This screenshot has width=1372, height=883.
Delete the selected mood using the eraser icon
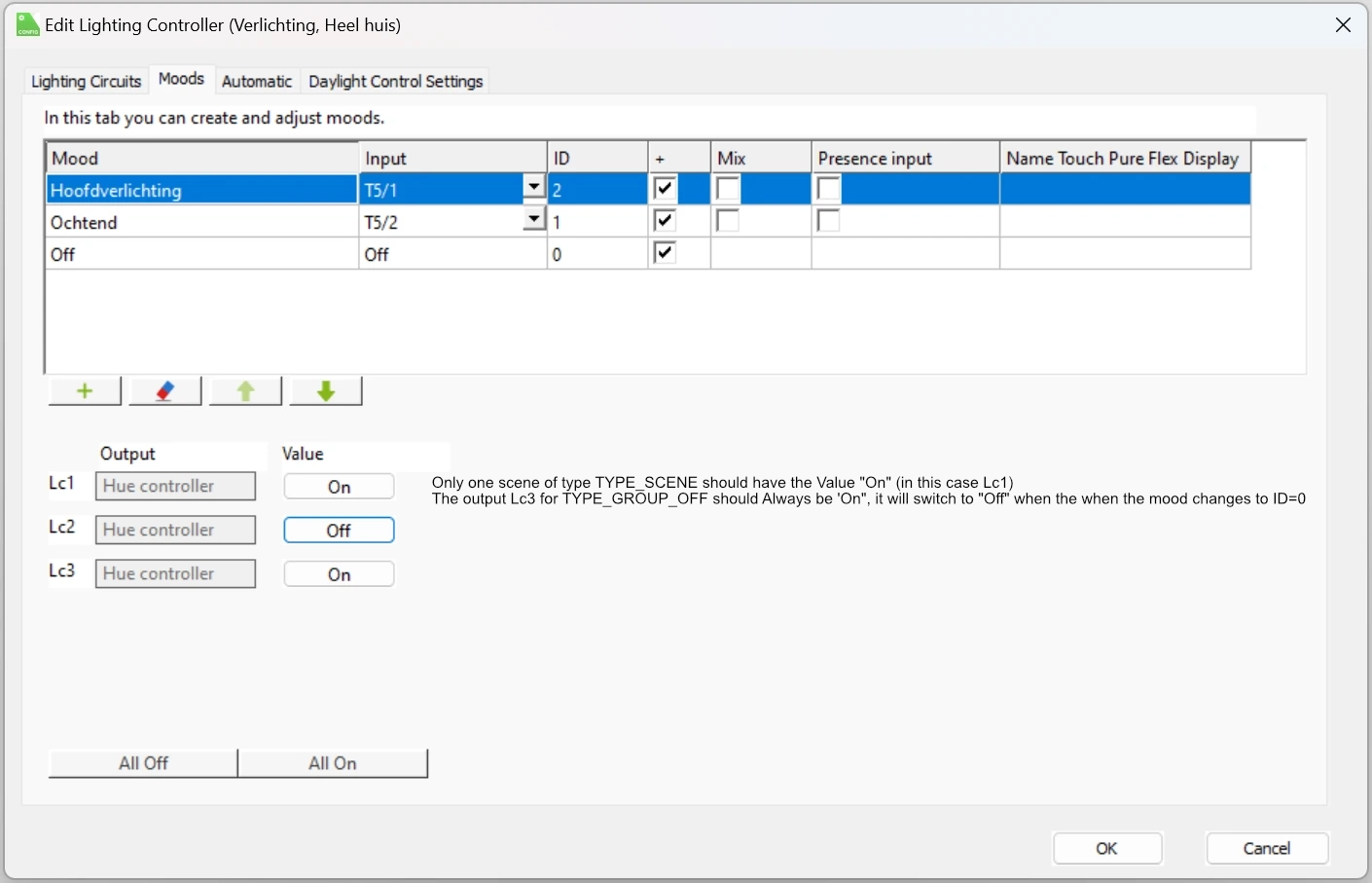164,390
